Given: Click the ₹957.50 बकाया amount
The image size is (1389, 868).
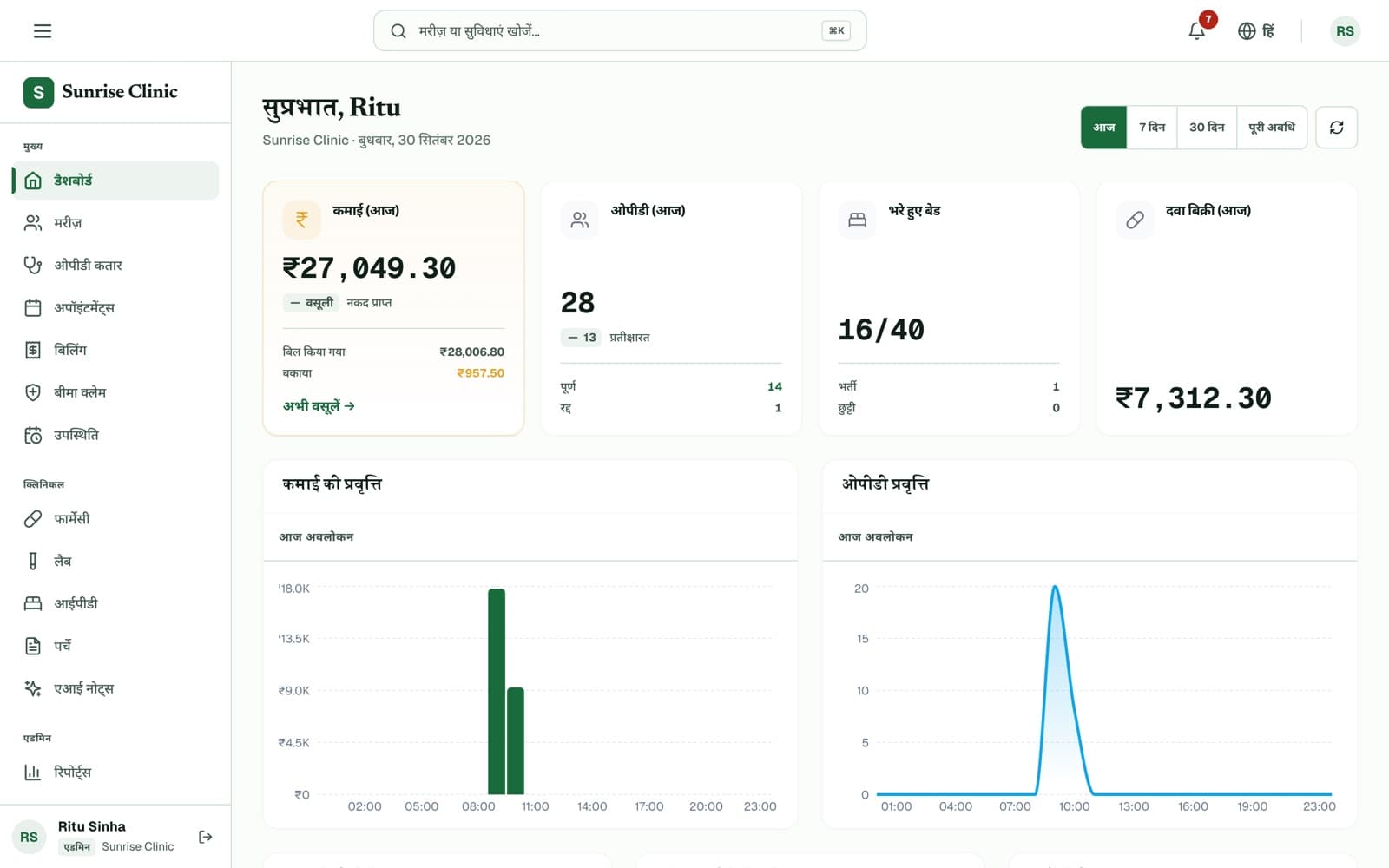Looking at the screenshot, I should coord(480,373).
